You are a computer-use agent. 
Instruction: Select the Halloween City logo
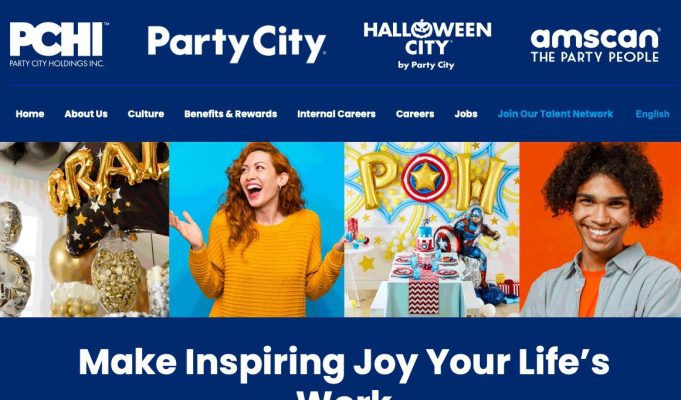click(427, 44)
